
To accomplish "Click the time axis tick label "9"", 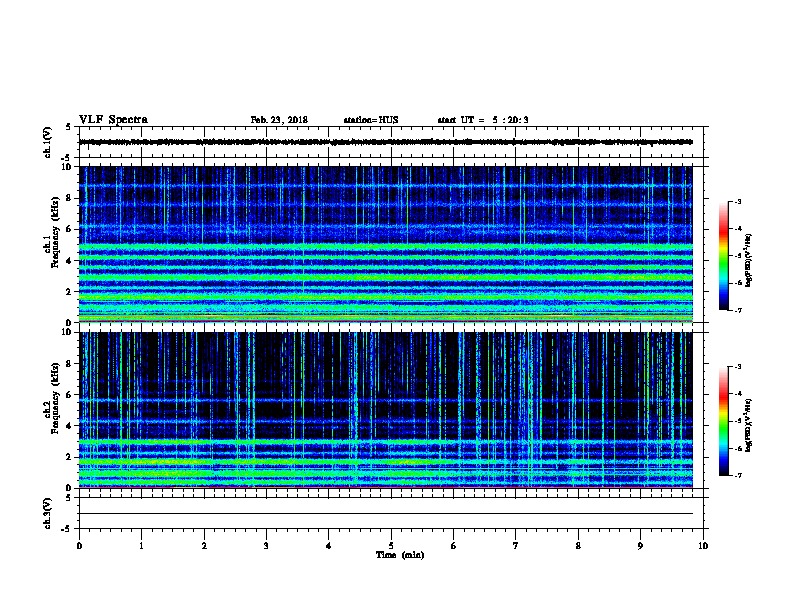I will point(640,546).
